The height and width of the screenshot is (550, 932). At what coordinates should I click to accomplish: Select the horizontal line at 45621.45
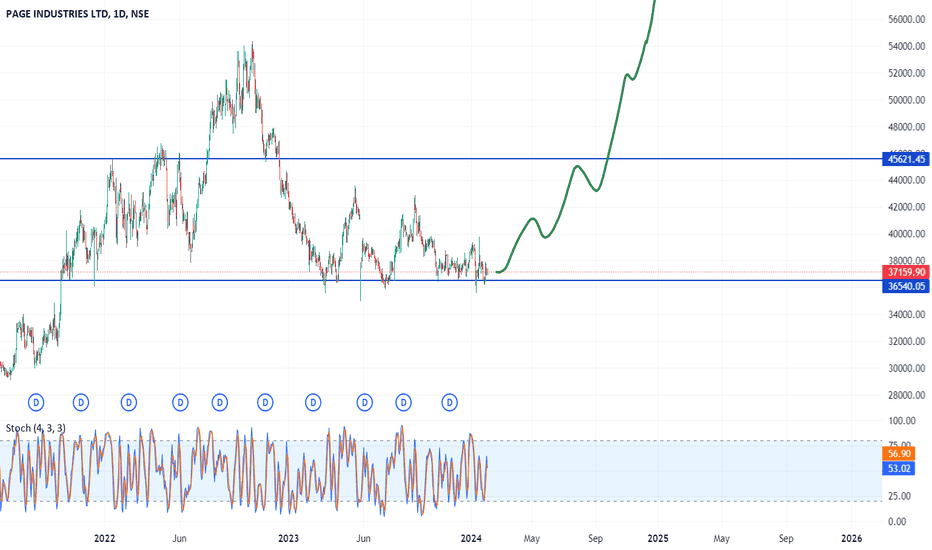(441, 159)
